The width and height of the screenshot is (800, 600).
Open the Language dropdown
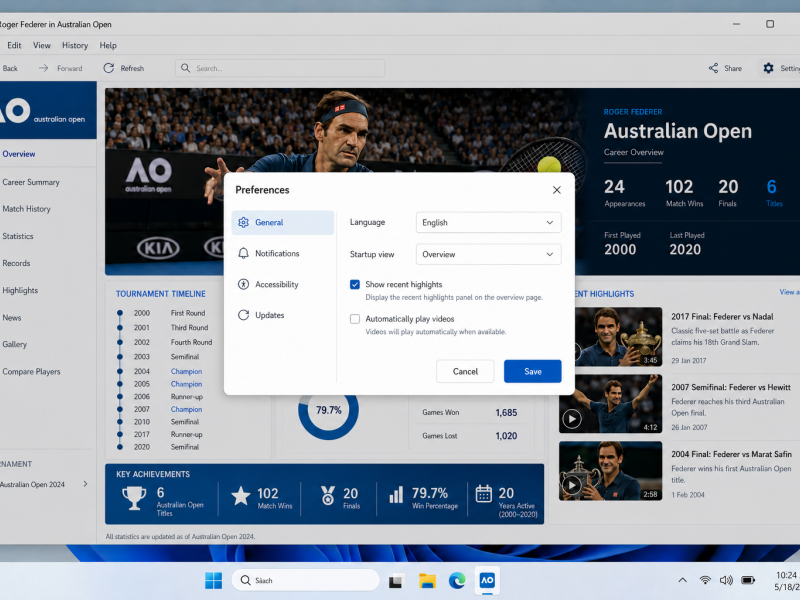488,222
